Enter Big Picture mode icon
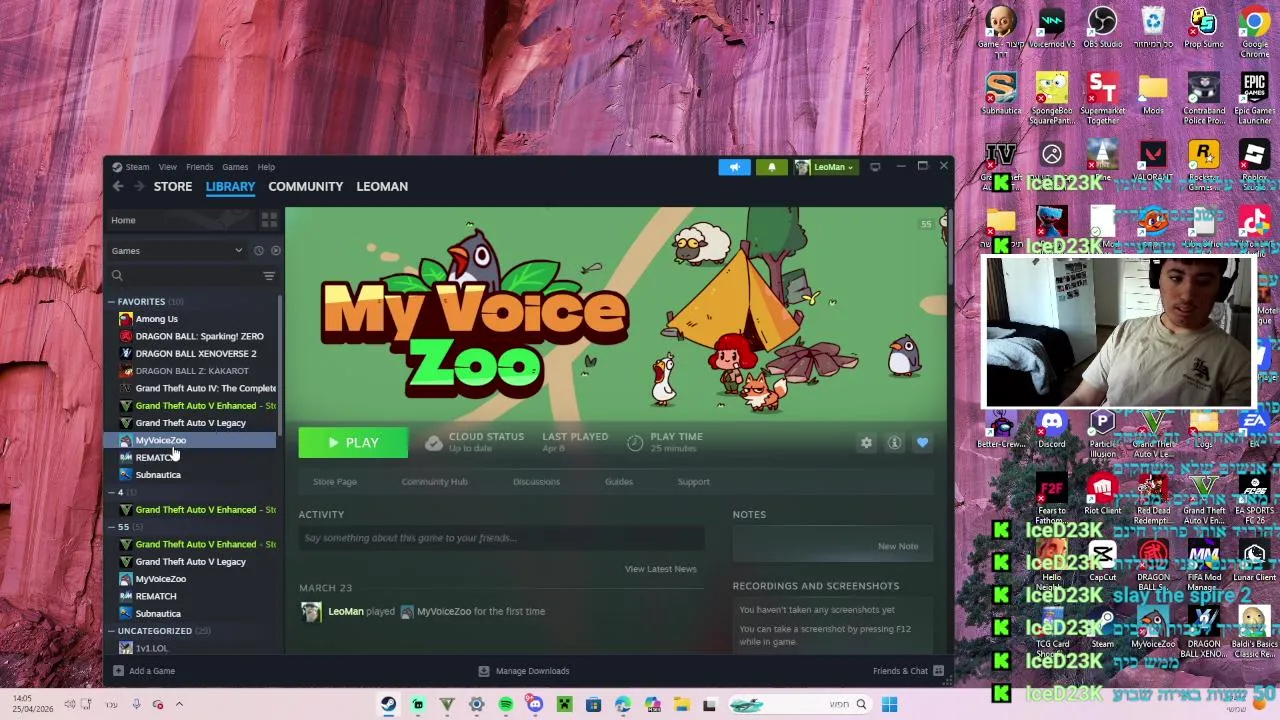The image size is (1280, 720). [x=875, y=167]
